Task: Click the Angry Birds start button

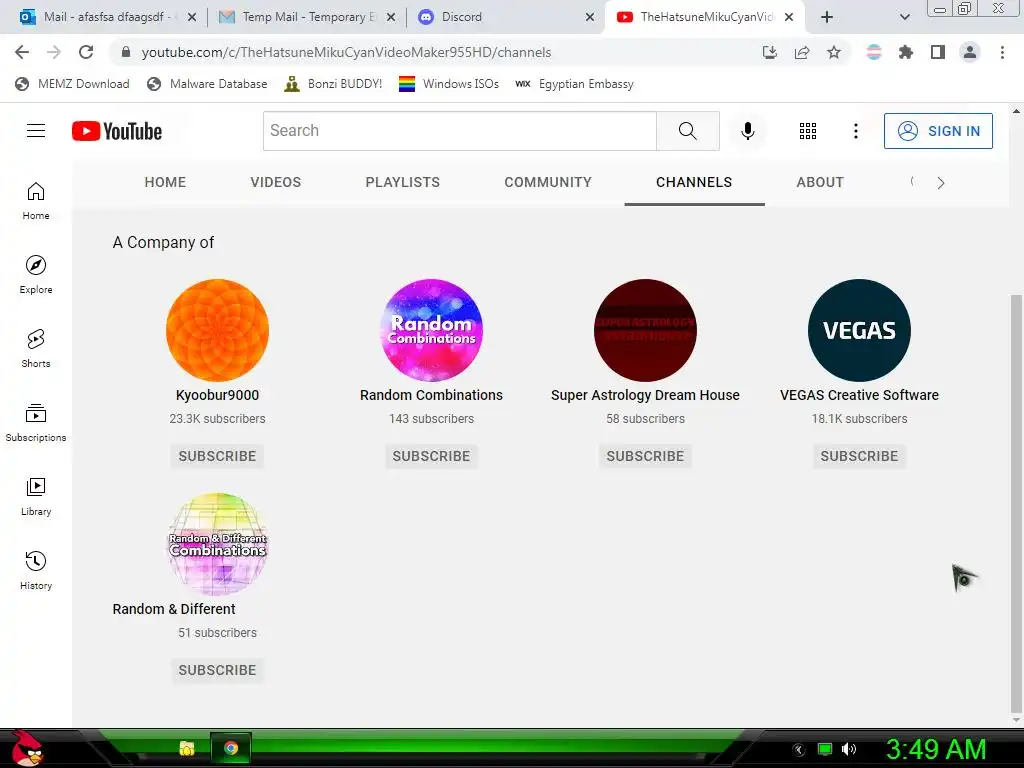Action: [x=27, y=748]
